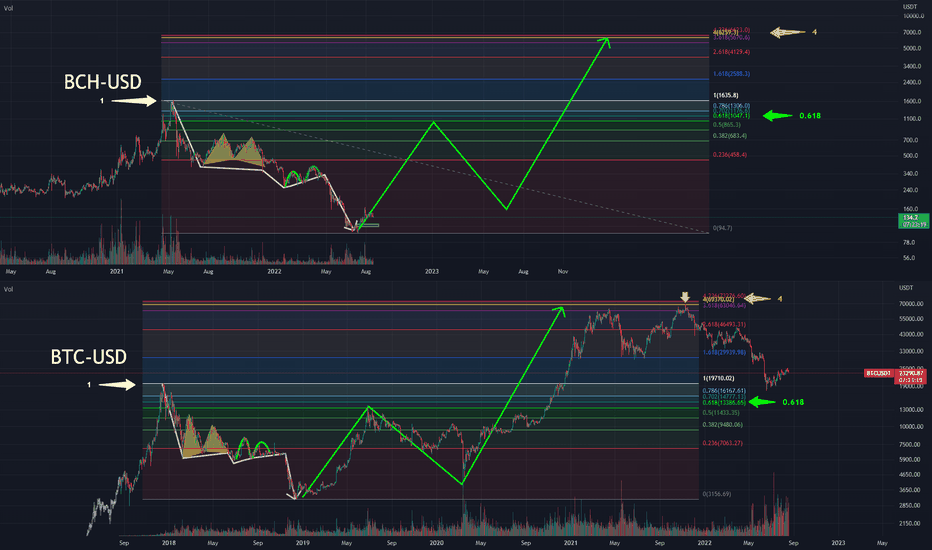
Task: Click the 2023 mark on the BTC time axis
Action: click(838, 543)
